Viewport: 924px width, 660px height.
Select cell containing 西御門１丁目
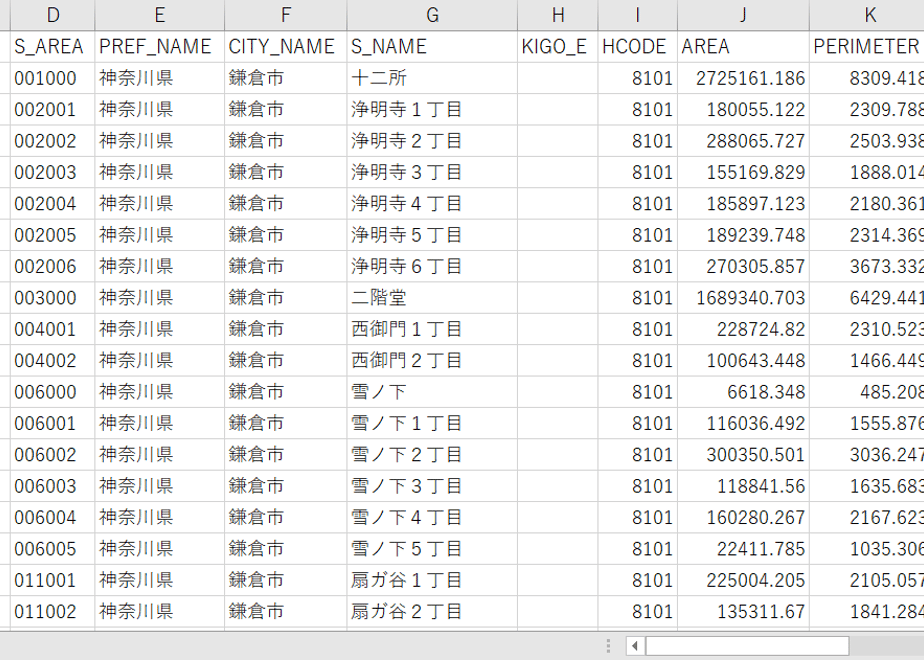[x=433, y=329]
